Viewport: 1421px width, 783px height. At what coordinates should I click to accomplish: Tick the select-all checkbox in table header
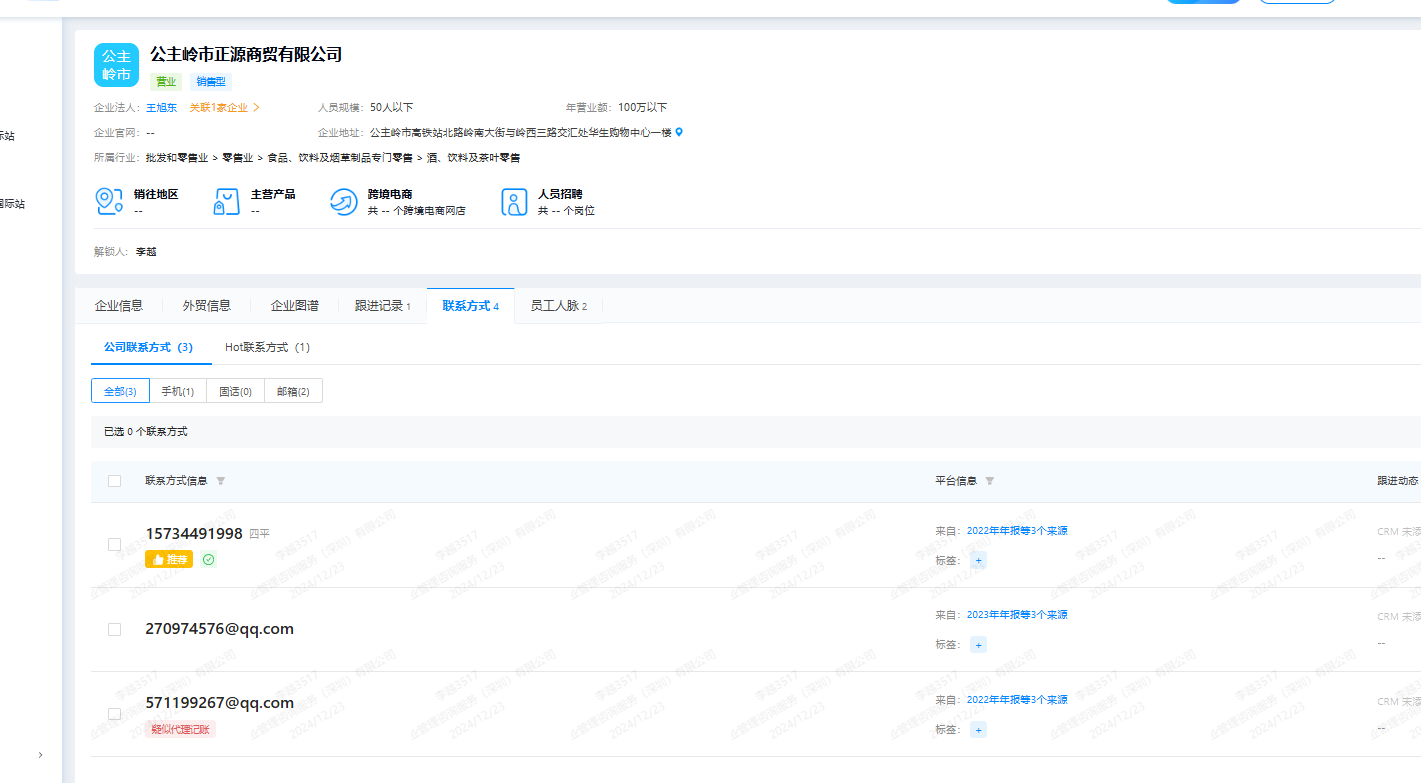point(114,481)
